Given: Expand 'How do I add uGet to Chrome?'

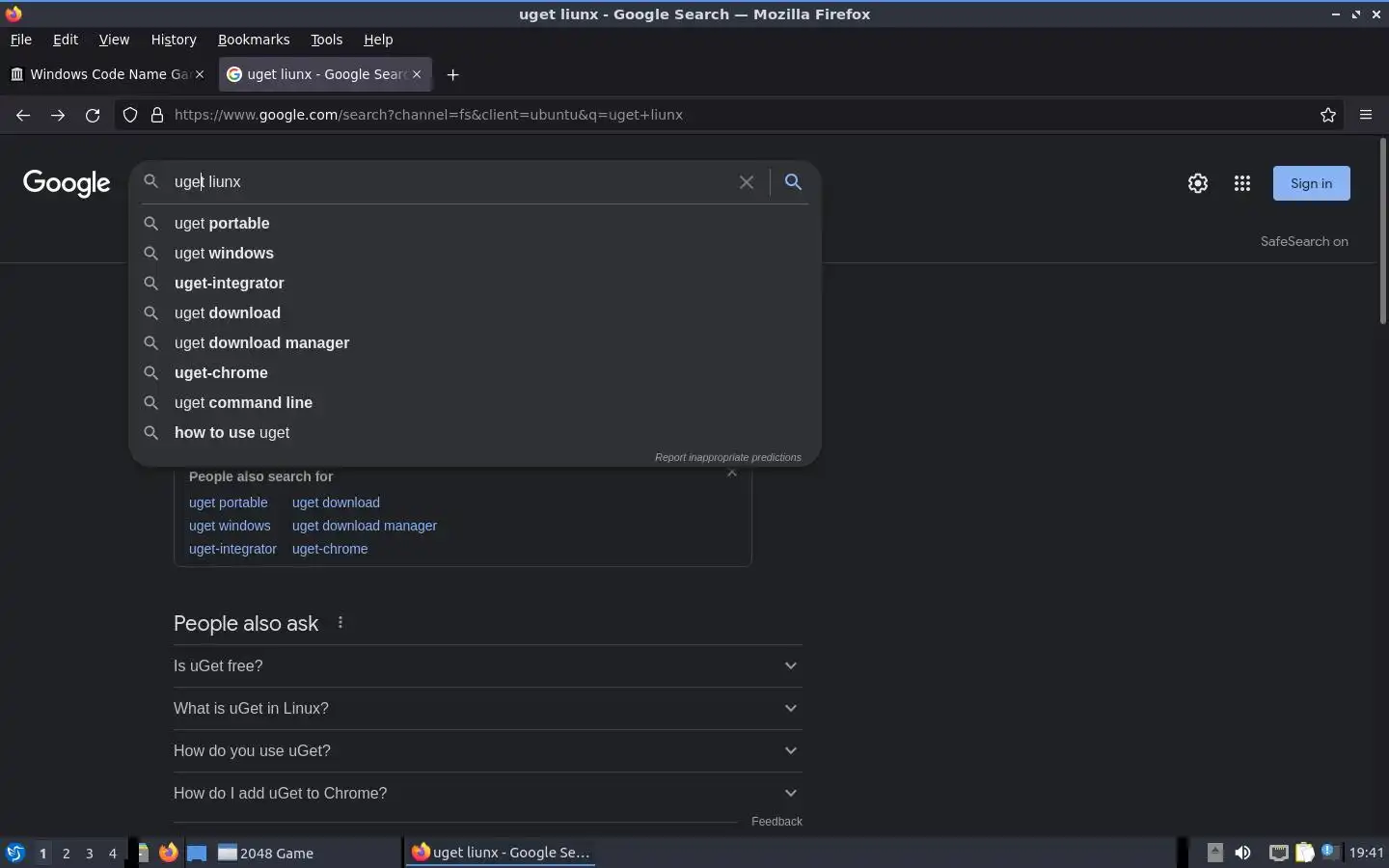Looking at the screenshot, I should pyautogui.click(x=488, y=794).
